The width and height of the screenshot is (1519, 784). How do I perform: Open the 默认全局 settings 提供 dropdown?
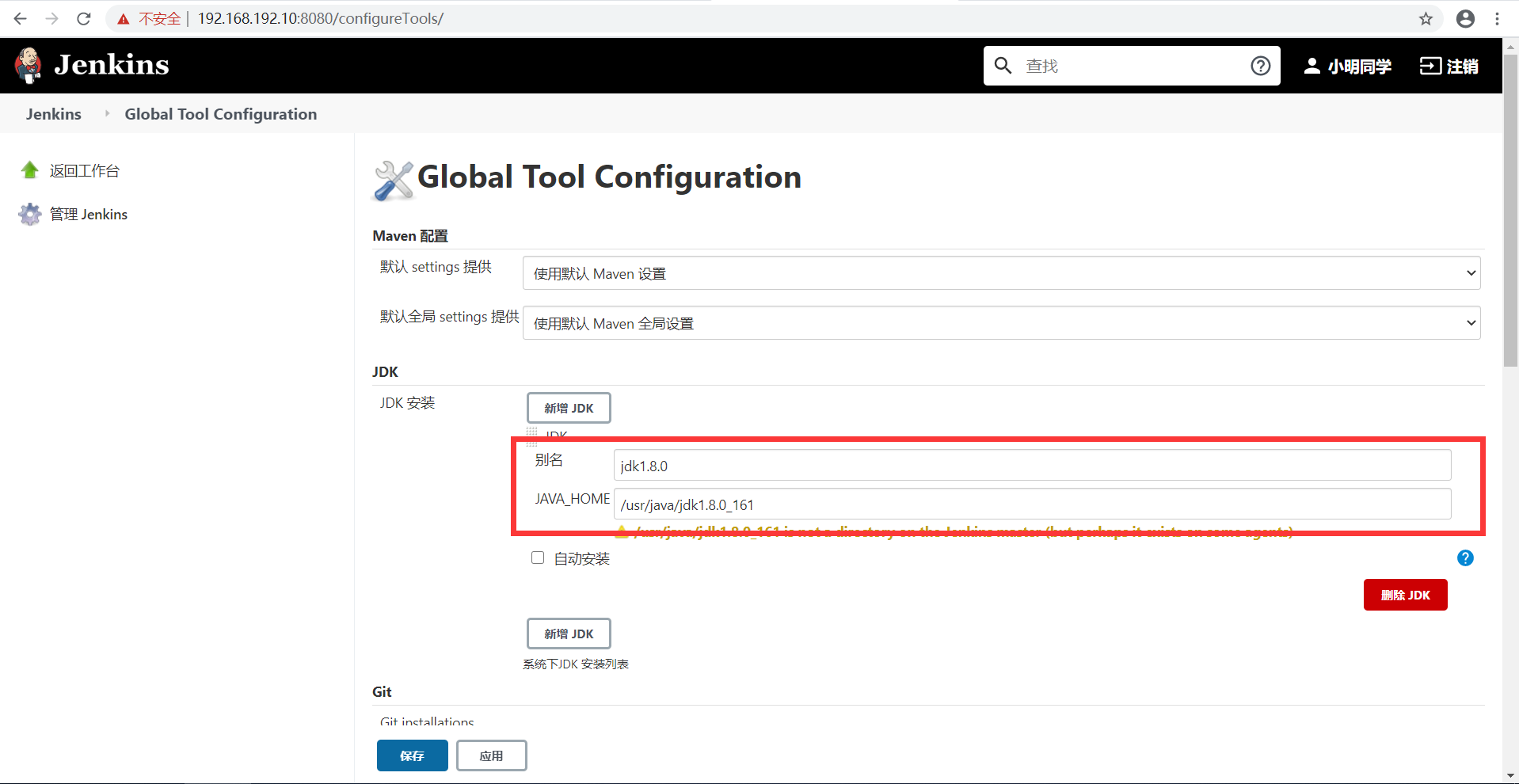pos(1001,323)
